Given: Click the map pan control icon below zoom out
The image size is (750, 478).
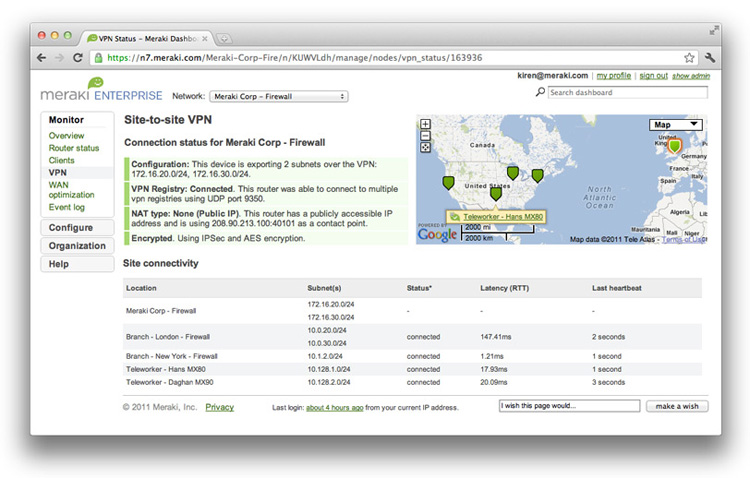Looking at the screenshot, I should pos(425,147).
